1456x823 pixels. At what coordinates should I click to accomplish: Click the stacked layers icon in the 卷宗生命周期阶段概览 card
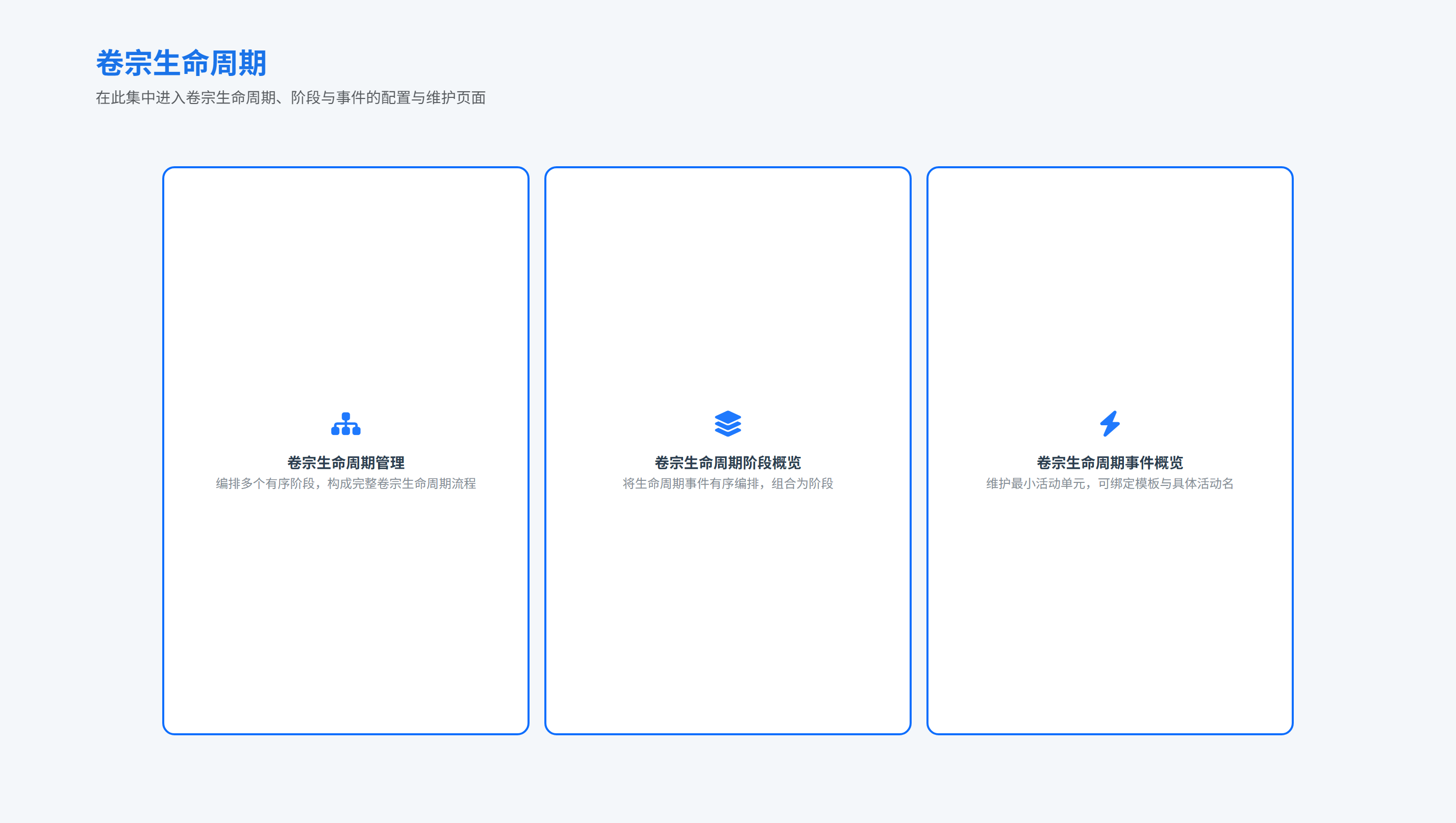727,424
